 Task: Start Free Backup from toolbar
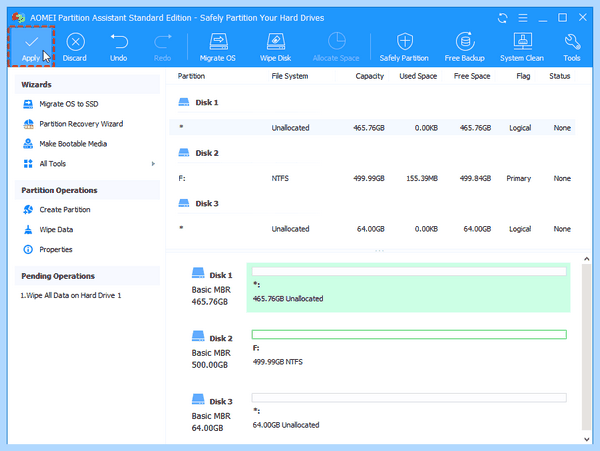465,47
